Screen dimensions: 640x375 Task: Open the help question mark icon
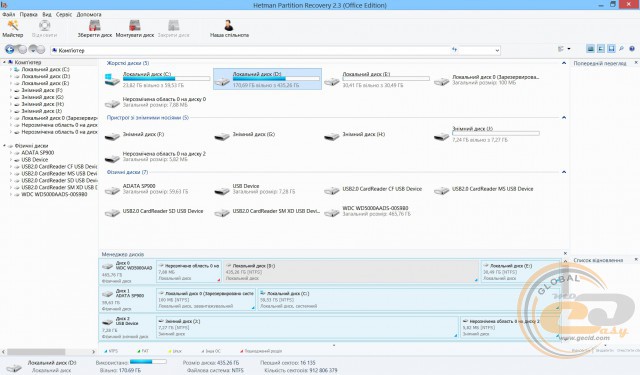(632, 49)
